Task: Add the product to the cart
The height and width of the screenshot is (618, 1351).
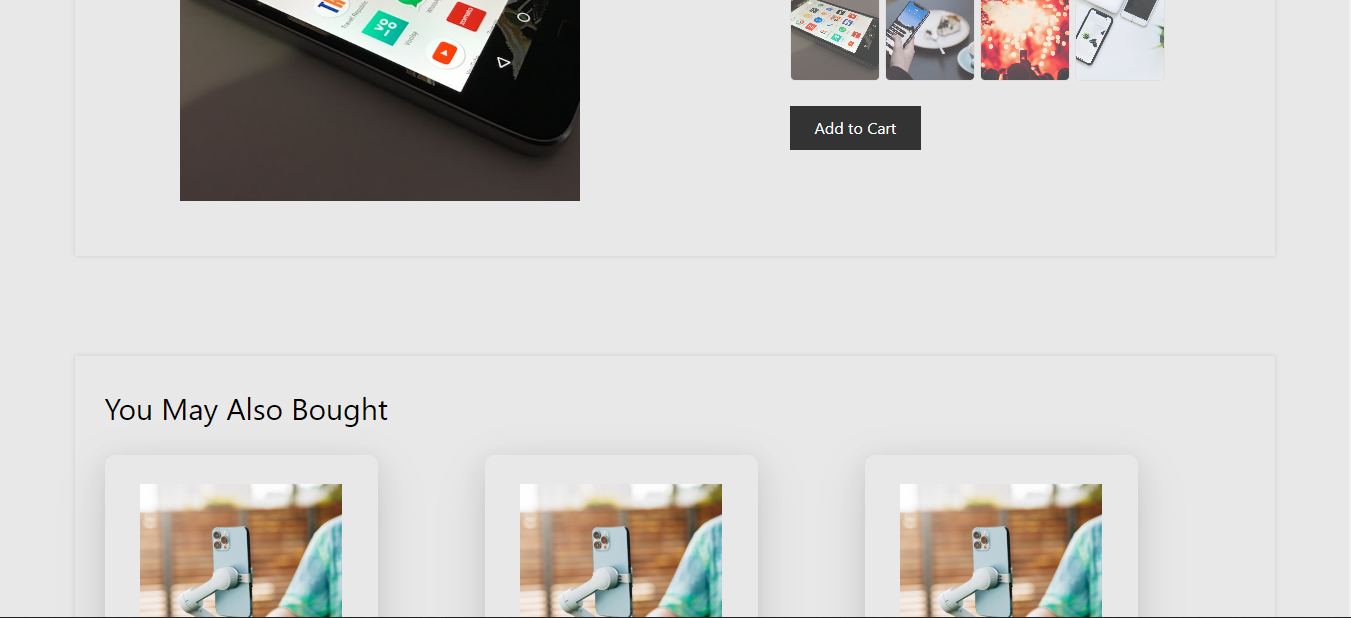Action: (855, 128)
